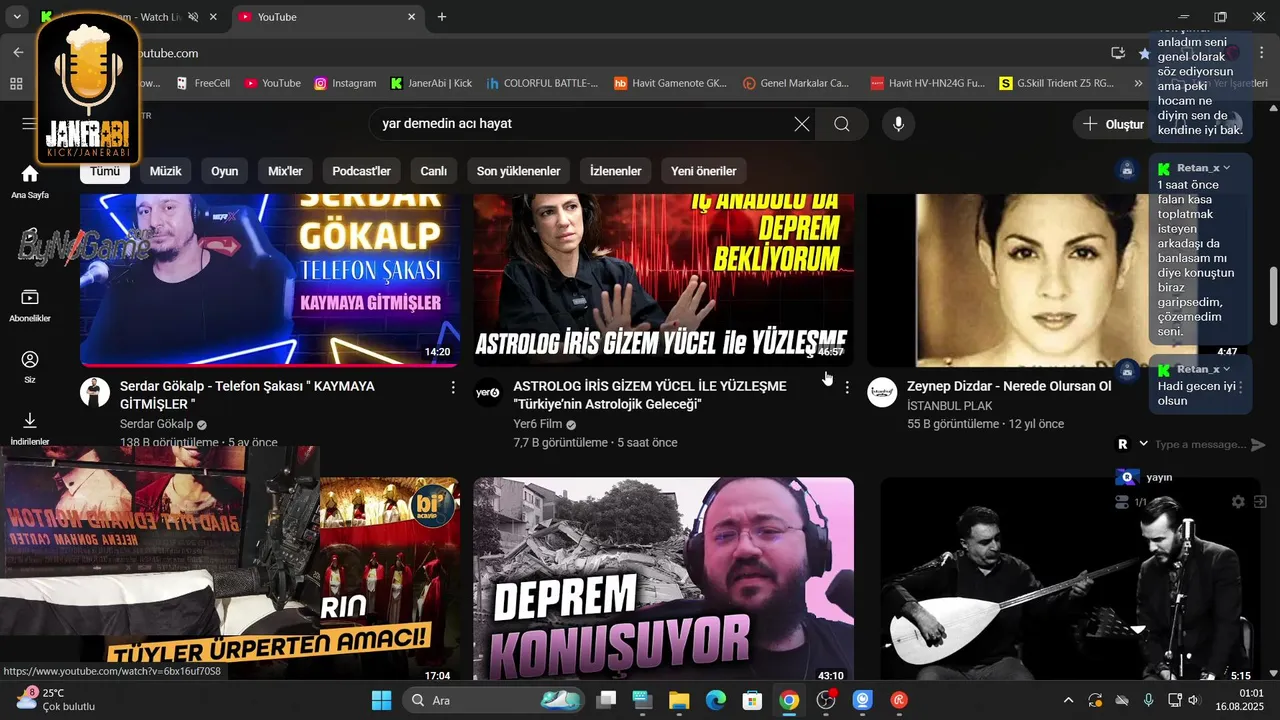Image resolution: width=1280 pixels, height=720 pixels.
Task: Open Microsoft Edge from taskbar
Action: (716, 700)
